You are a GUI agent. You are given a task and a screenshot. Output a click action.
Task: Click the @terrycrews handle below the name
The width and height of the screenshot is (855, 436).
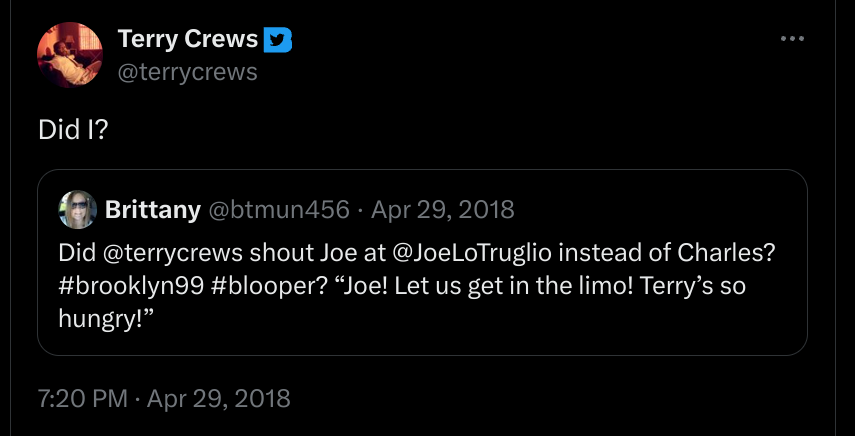click(187, 72)
